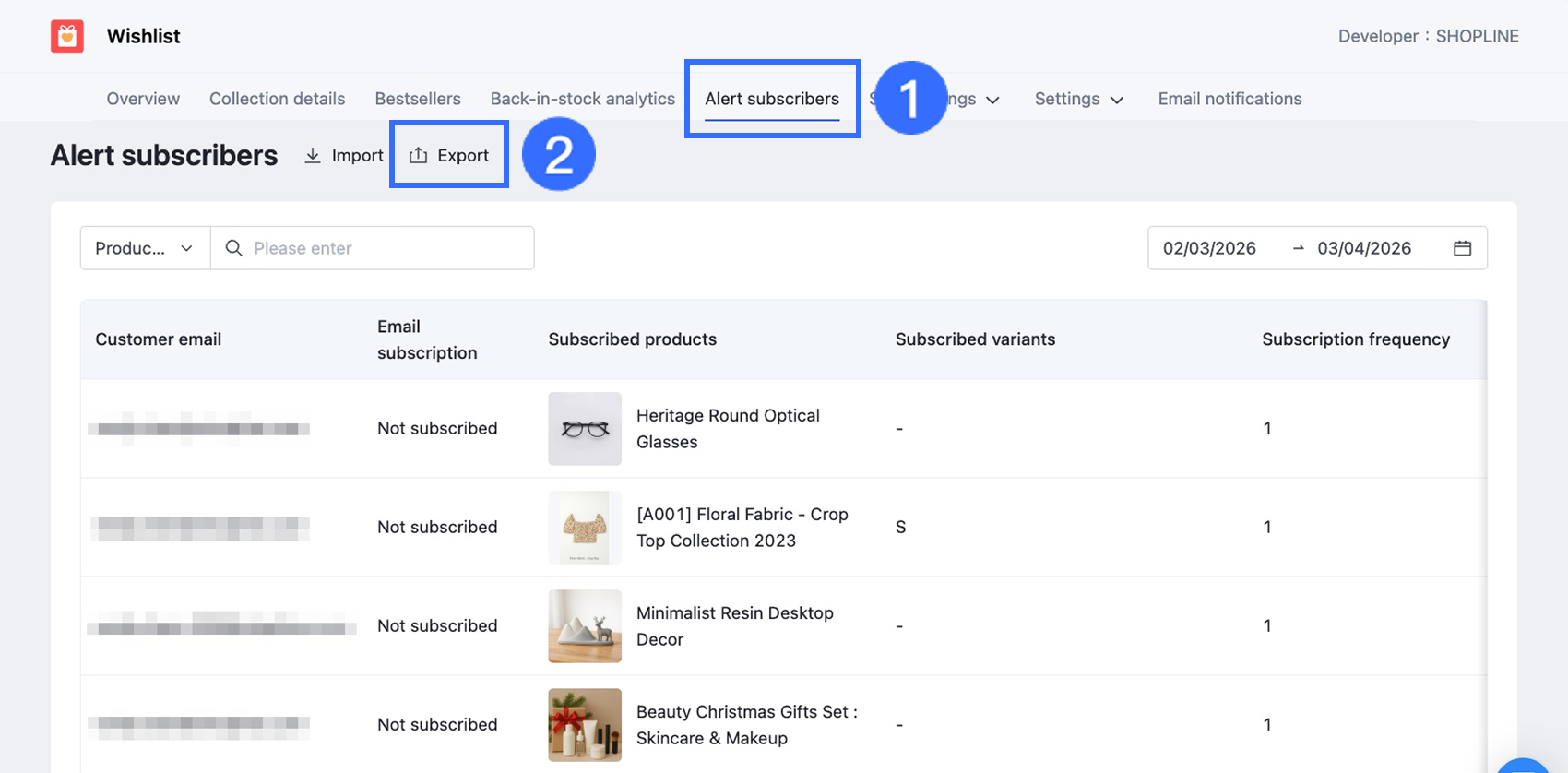Click Beauty Christmas Gifts Set thumbnail
Image resolution: width=1568 pixels, height=773 pixels.
click(x=585, y=725)
